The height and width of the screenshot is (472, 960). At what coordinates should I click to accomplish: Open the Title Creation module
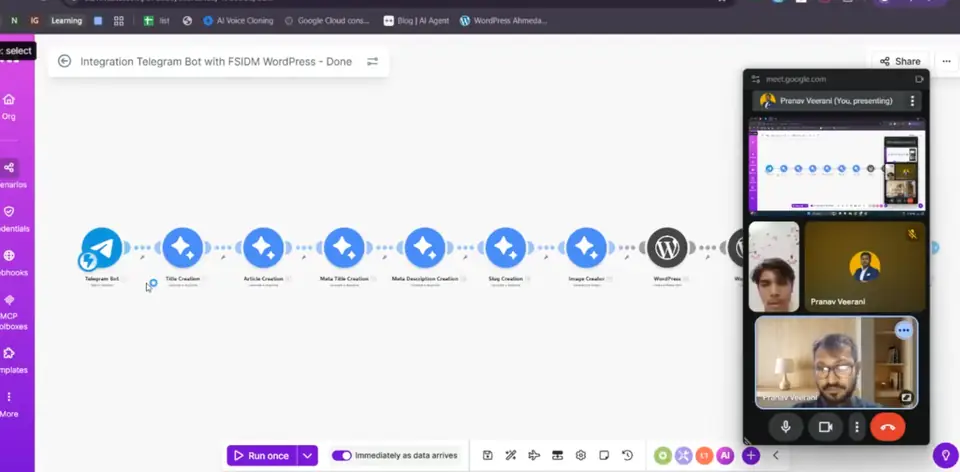[x=182, y=247]
